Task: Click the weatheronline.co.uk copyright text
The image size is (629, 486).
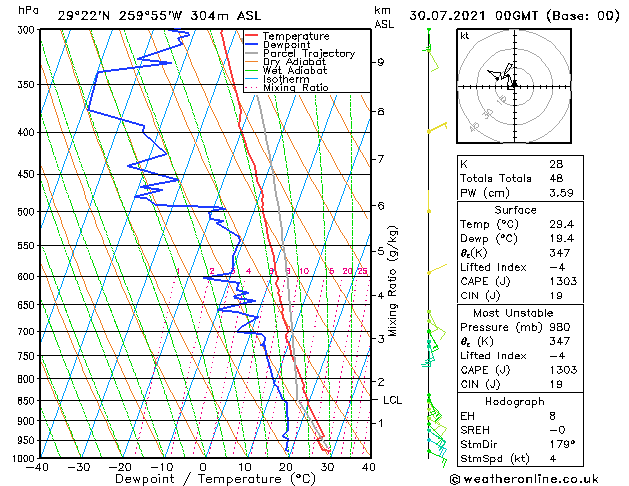Action: coord(524,479)
